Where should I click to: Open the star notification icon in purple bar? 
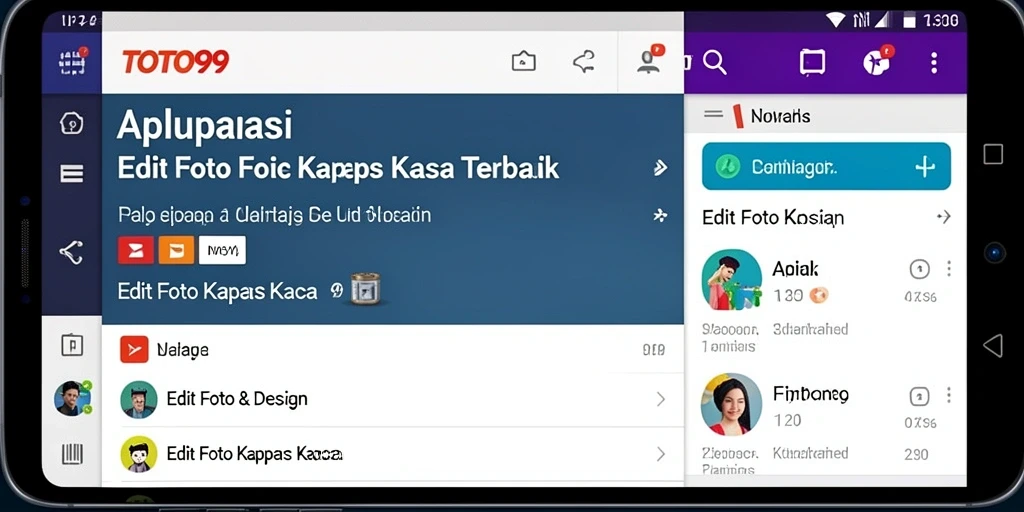coord(877,61)
